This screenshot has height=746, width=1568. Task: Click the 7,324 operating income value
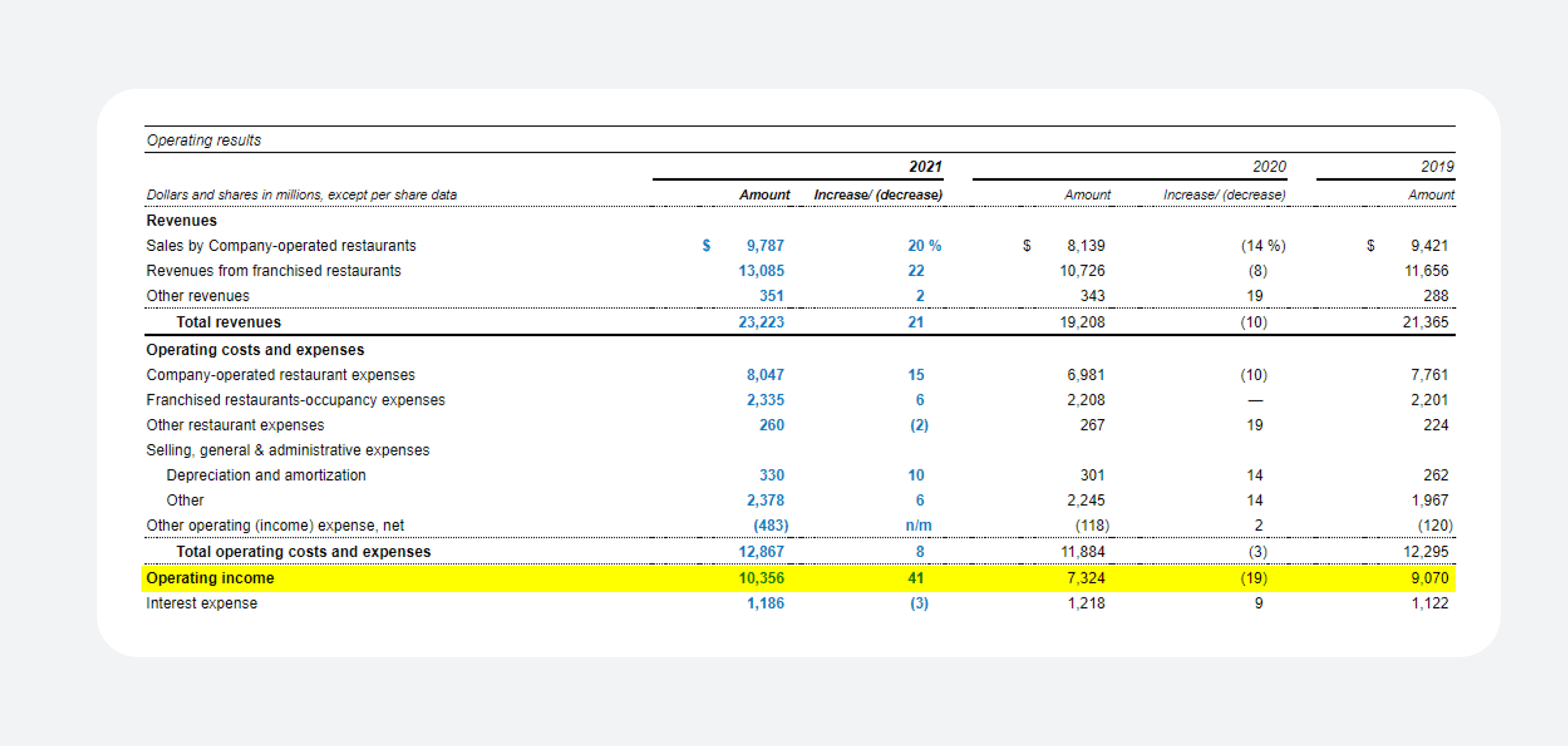tap(1086, 578)
